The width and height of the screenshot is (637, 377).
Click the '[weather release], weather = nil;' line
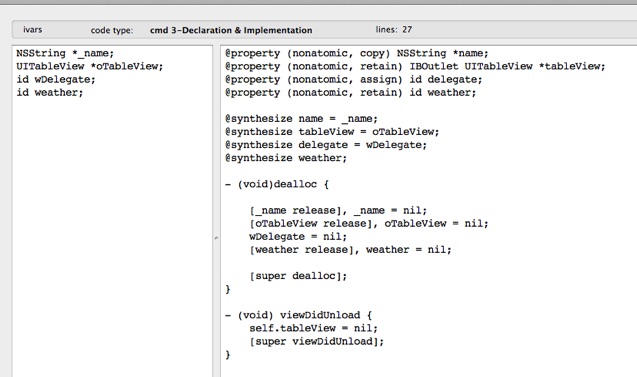[351, 249]
